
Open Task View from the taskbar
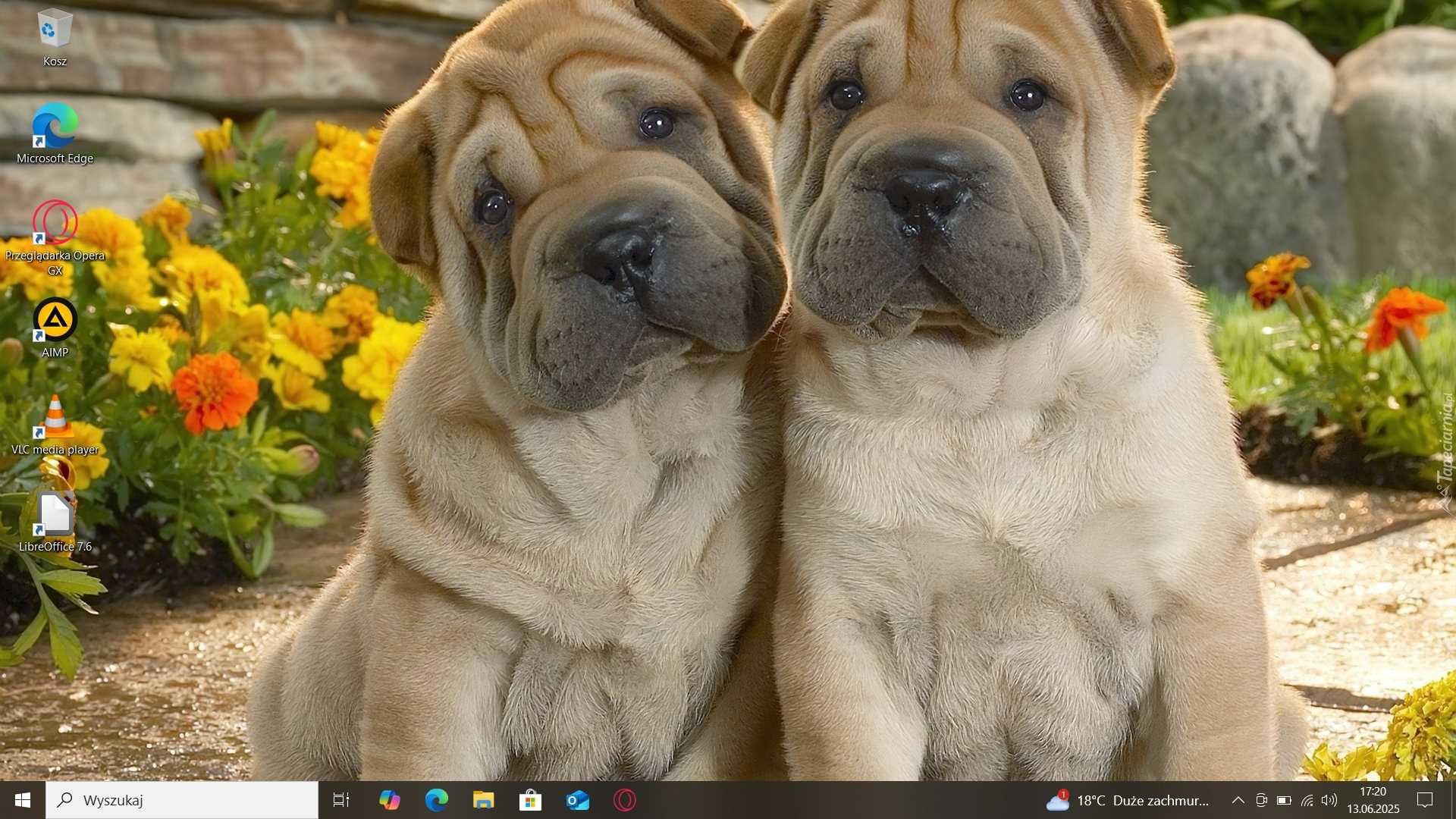[x=342, y=800]
